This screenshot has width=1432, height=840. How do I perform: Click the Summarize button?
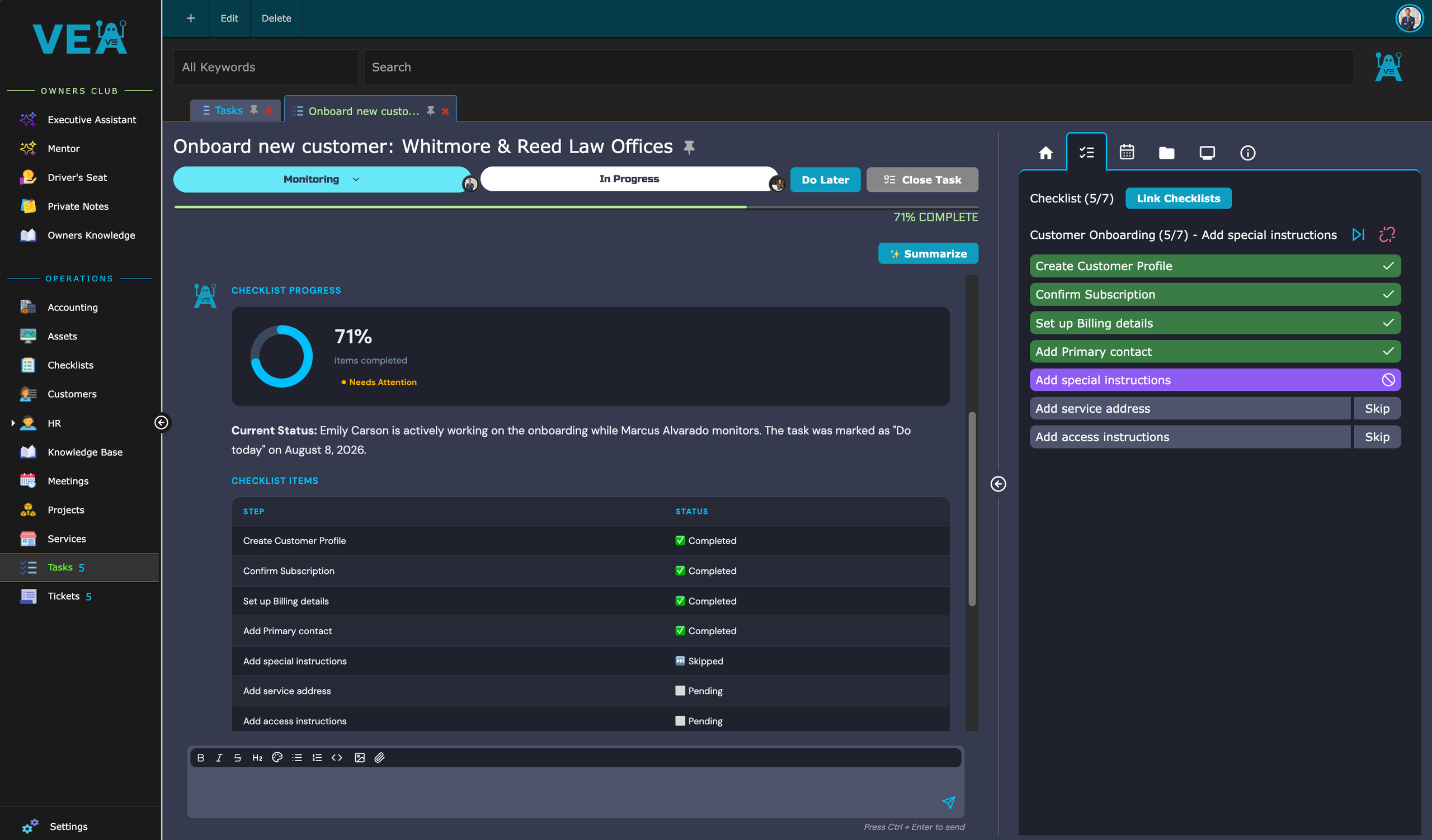click(x=928, y=253)
